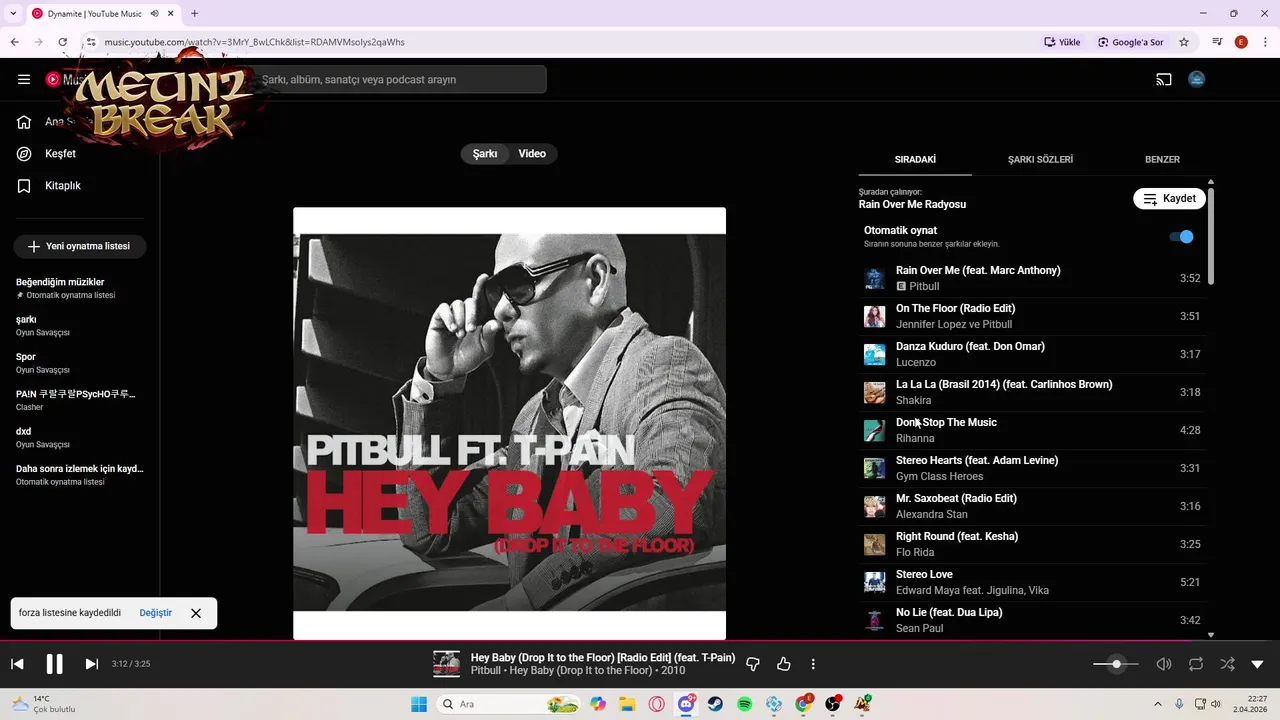Select Right Round thumbnail

coord(875,545)
